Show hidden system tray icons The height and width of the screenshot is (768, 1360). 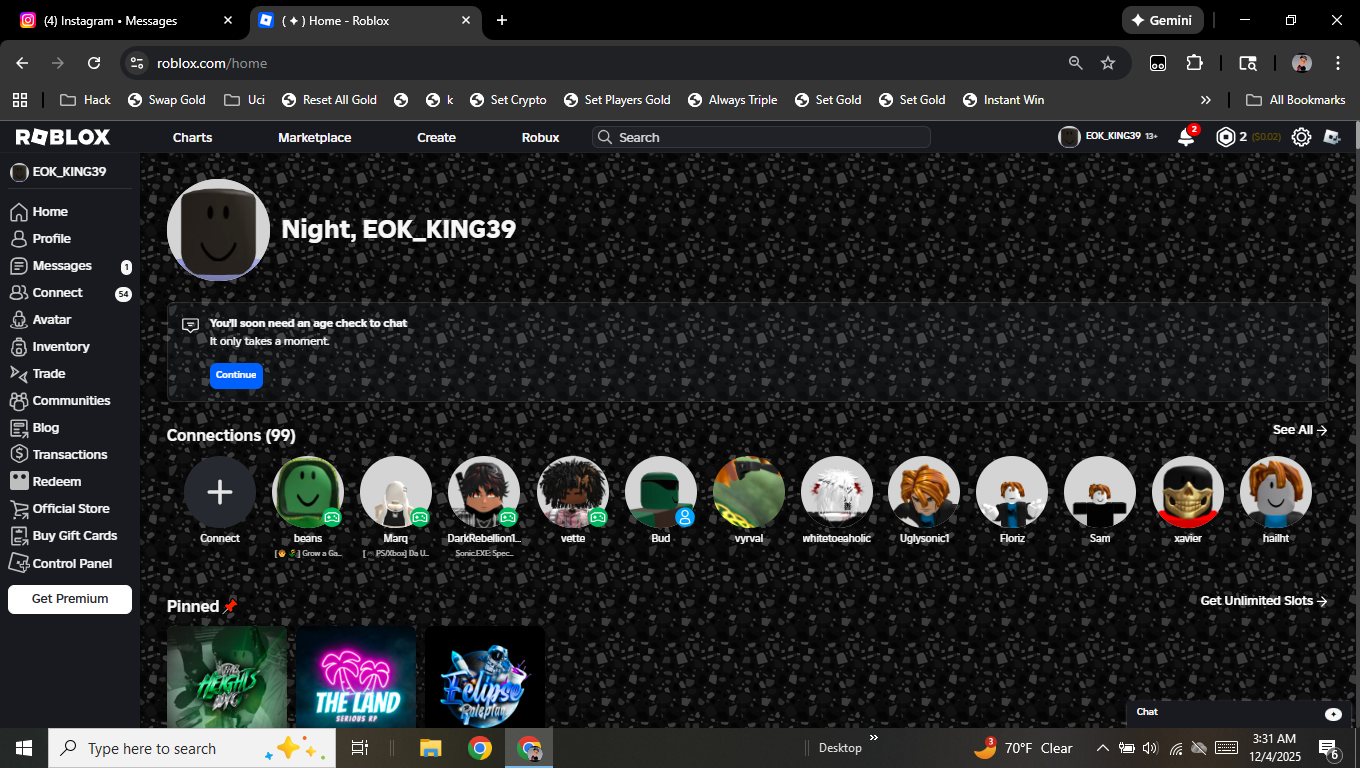[x=1103, y=748]
